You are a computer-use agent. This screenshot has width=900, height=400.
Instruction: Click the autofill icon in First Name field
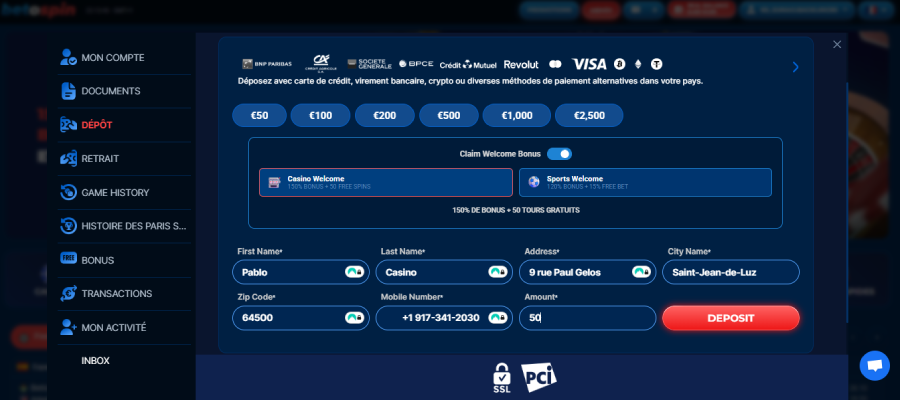[x=354, y=272]
